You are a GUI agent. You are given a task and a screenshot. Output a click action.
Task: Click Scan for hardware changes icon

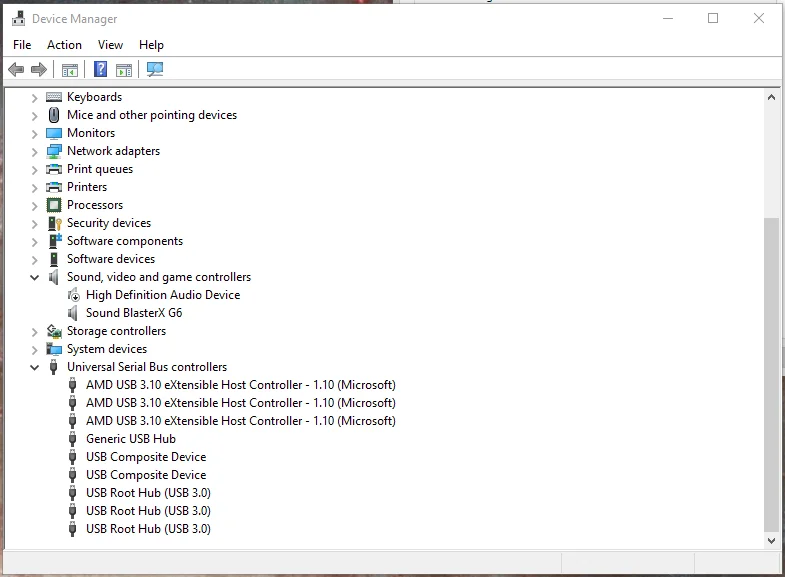tap(155, 69)
